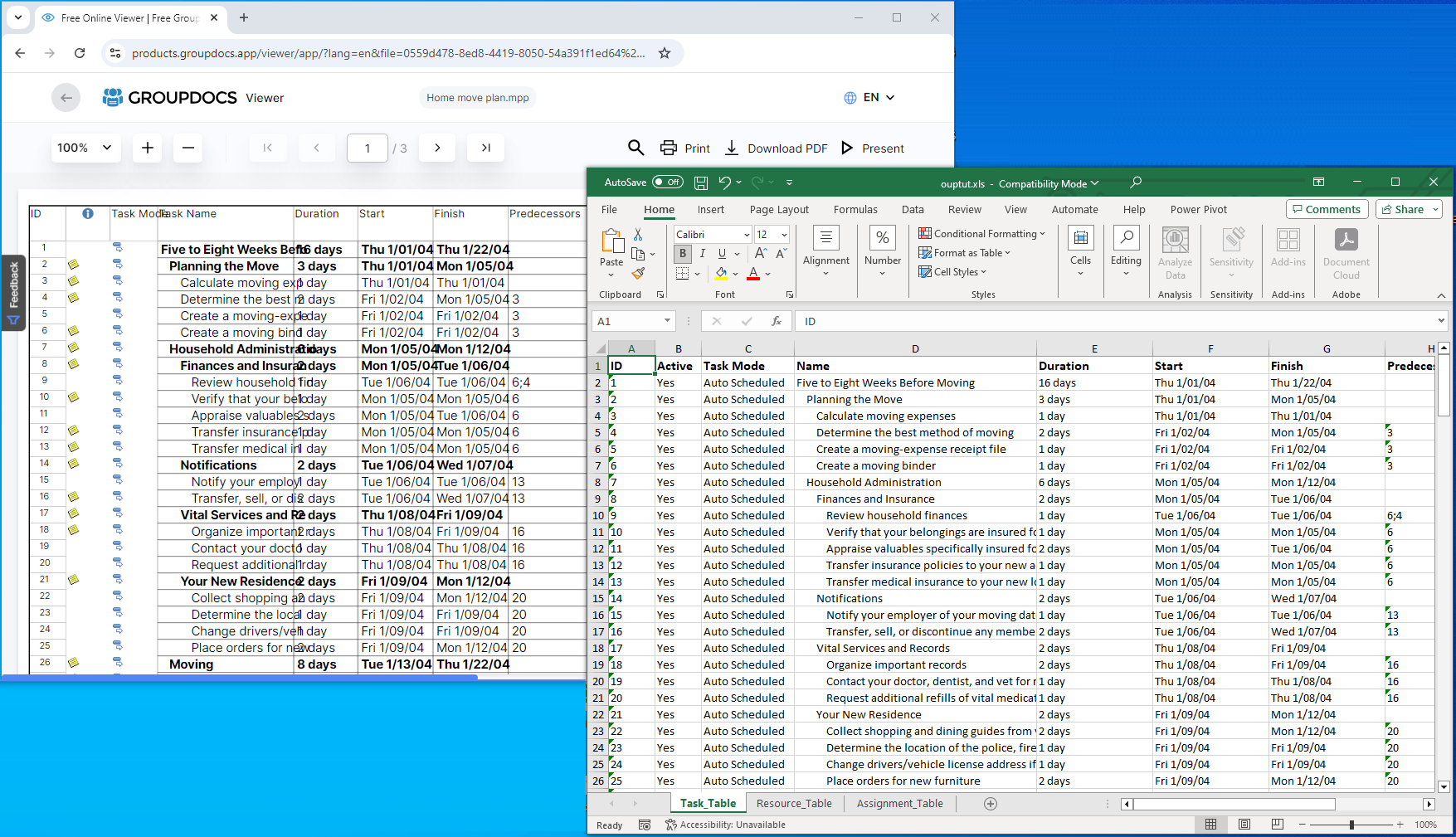Open the Formulas ribbon tab

pyautogui.click(x=855, y=209)
